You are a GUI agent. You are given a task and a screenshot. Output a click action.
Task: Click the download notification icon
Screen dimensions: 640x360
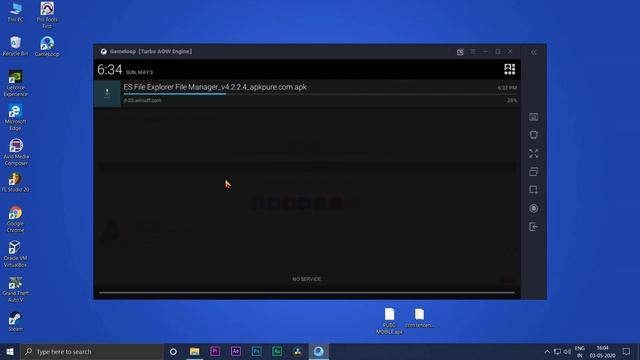[x=107, y=93]
